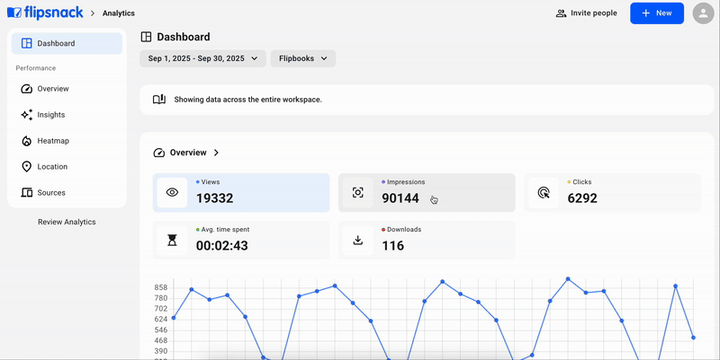Click the first data point on the chart
This screenshot has height=360, width=720.
coord(173,318)
